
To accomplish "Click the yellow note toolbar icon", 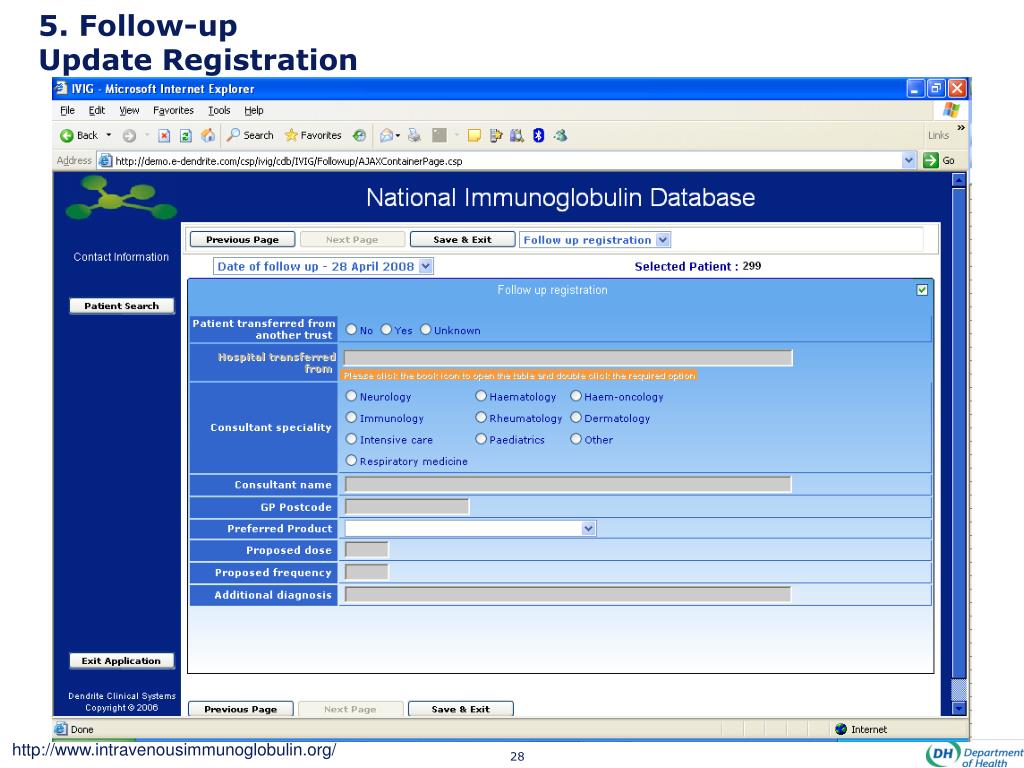I will (475, 135).
